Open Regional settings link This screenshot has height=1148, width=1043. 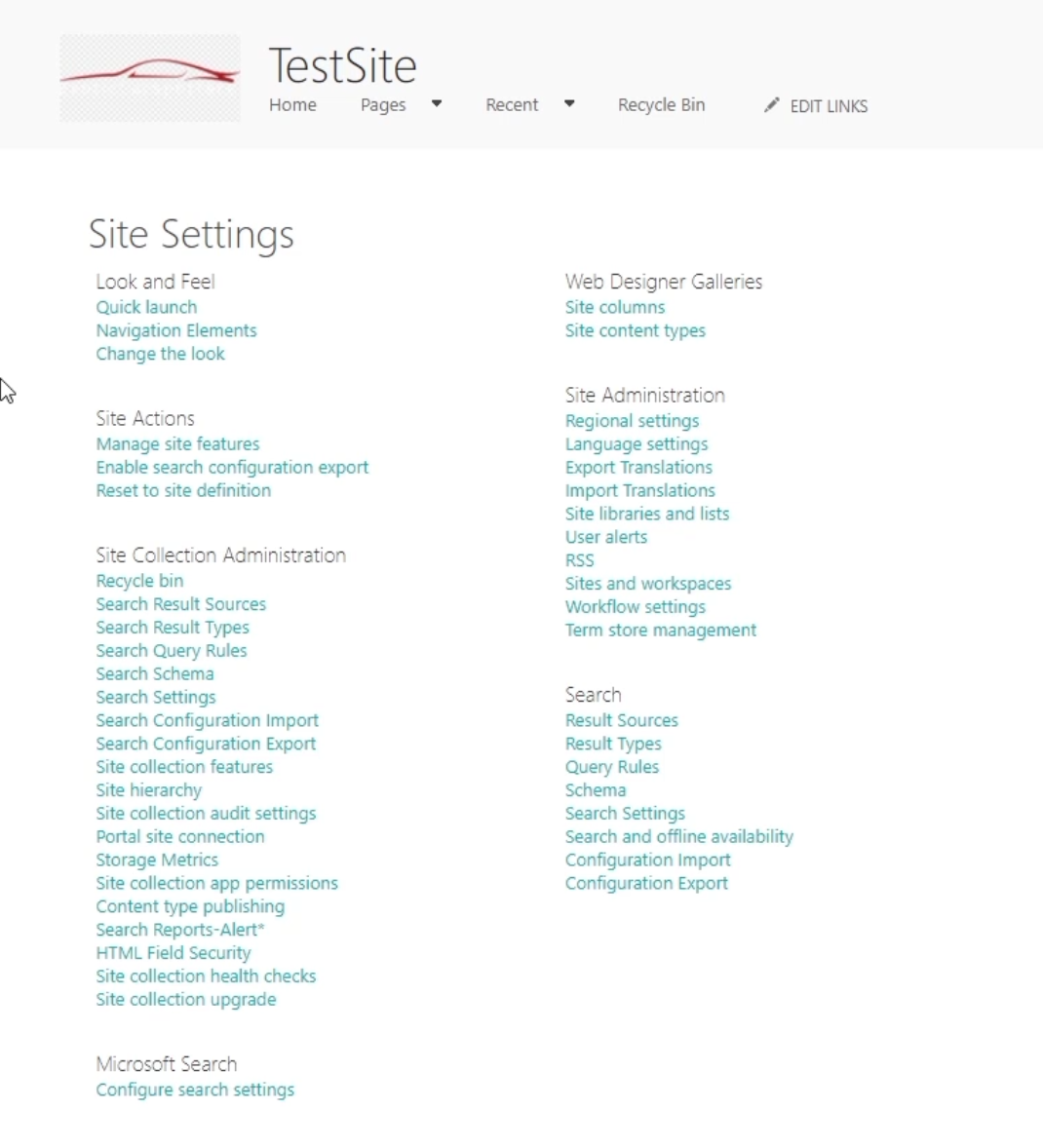(x=632, y=421)
